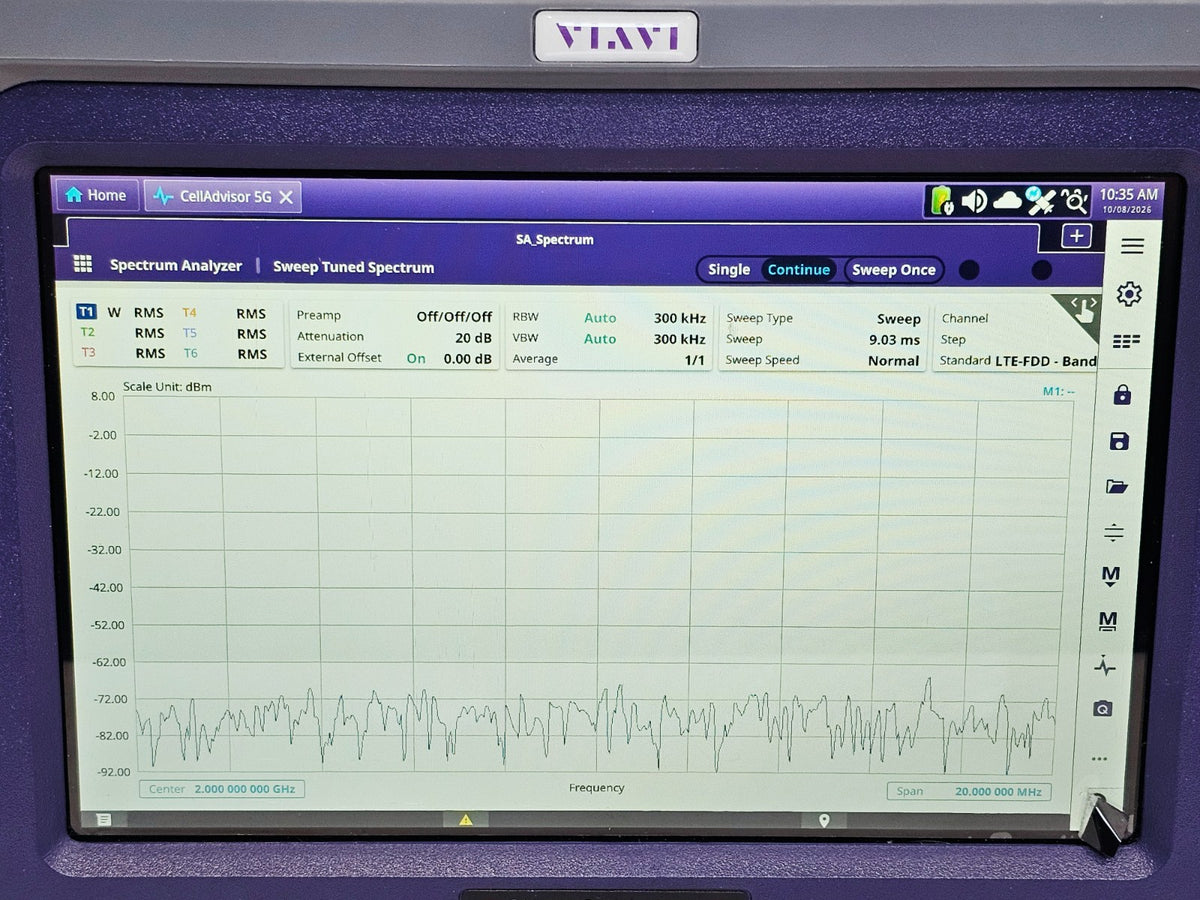Select trace T5

190,333
